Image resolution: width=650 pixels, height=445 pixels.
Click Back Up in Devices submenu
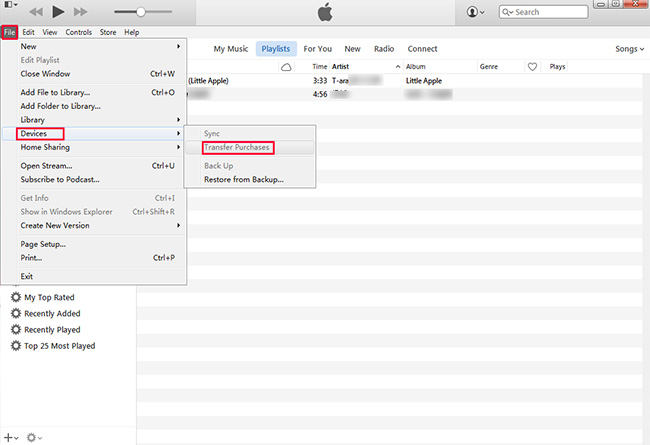click(250, 166)
